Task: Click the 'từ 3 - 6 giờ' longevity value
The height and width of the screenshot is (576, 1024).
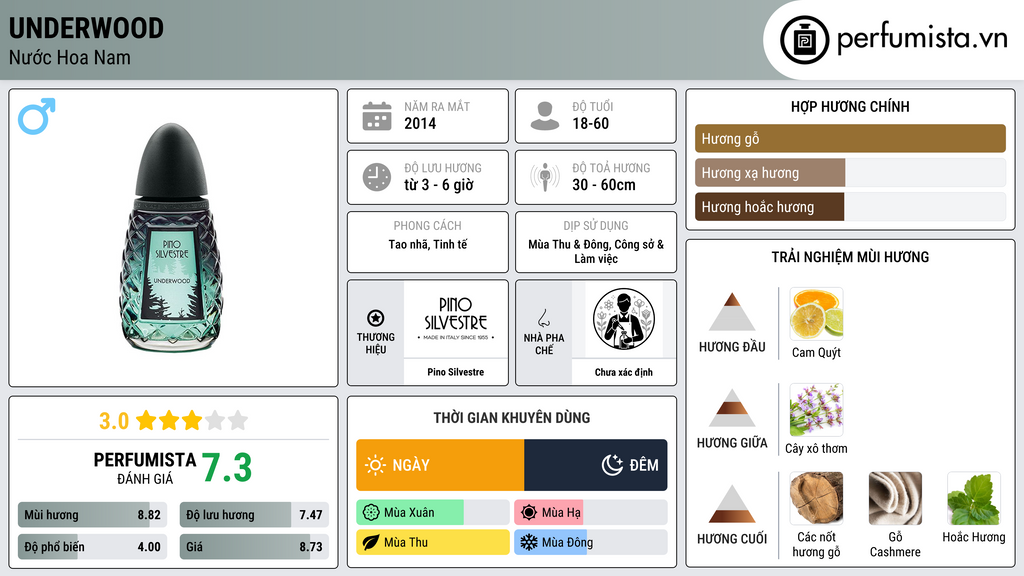Action: (439, 185)
